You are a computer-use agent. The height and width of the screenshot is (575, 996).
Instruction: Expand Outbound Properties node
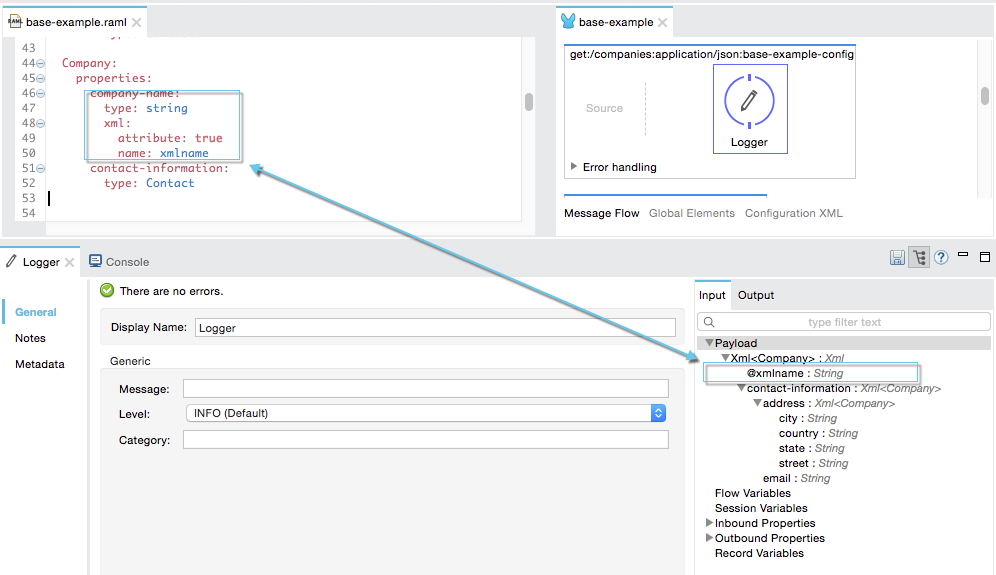click(x=709, y=538)
